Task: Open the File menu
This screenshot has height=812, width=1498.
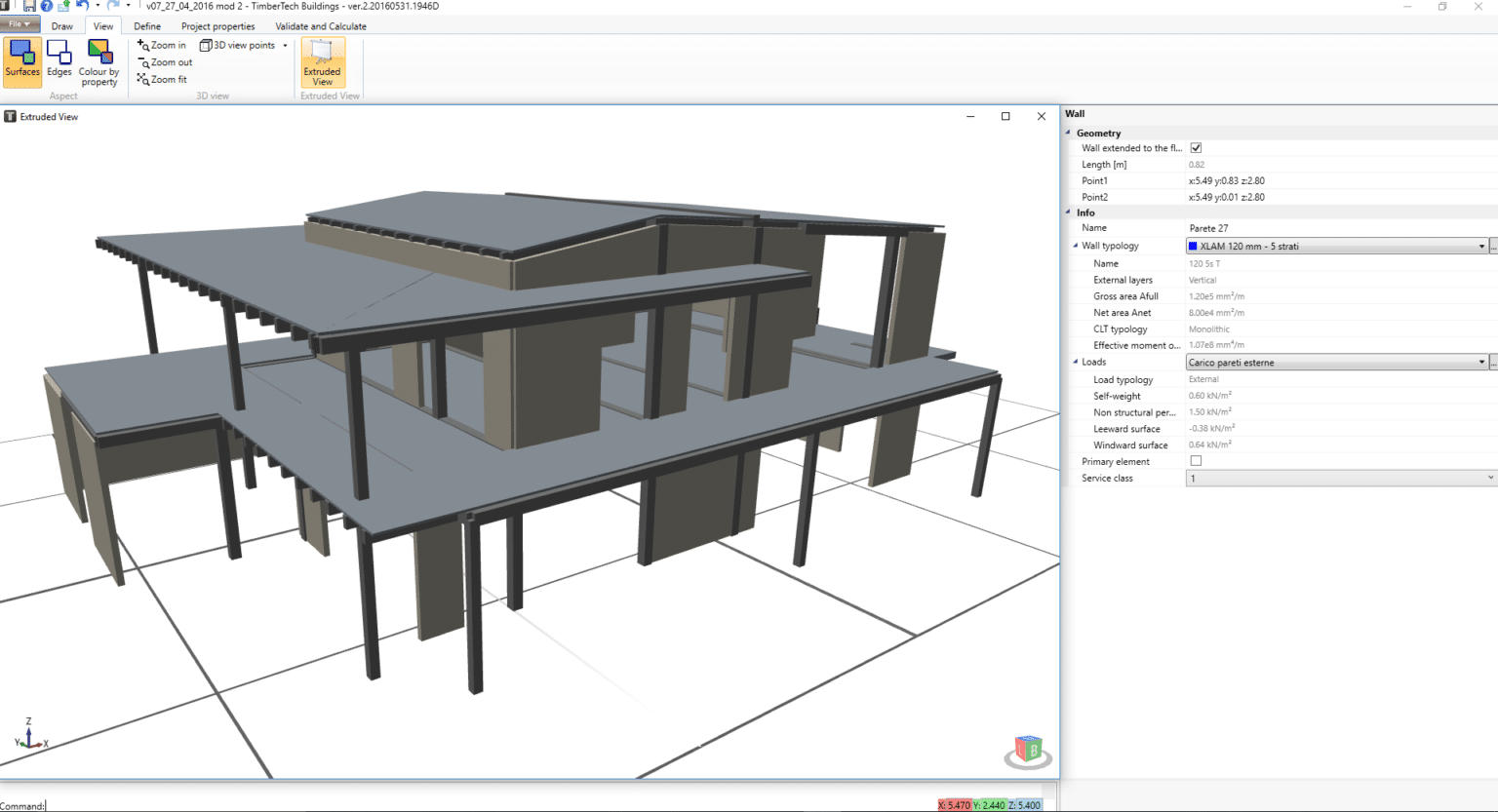Action: pyautogui.click(x=19, y=23)
